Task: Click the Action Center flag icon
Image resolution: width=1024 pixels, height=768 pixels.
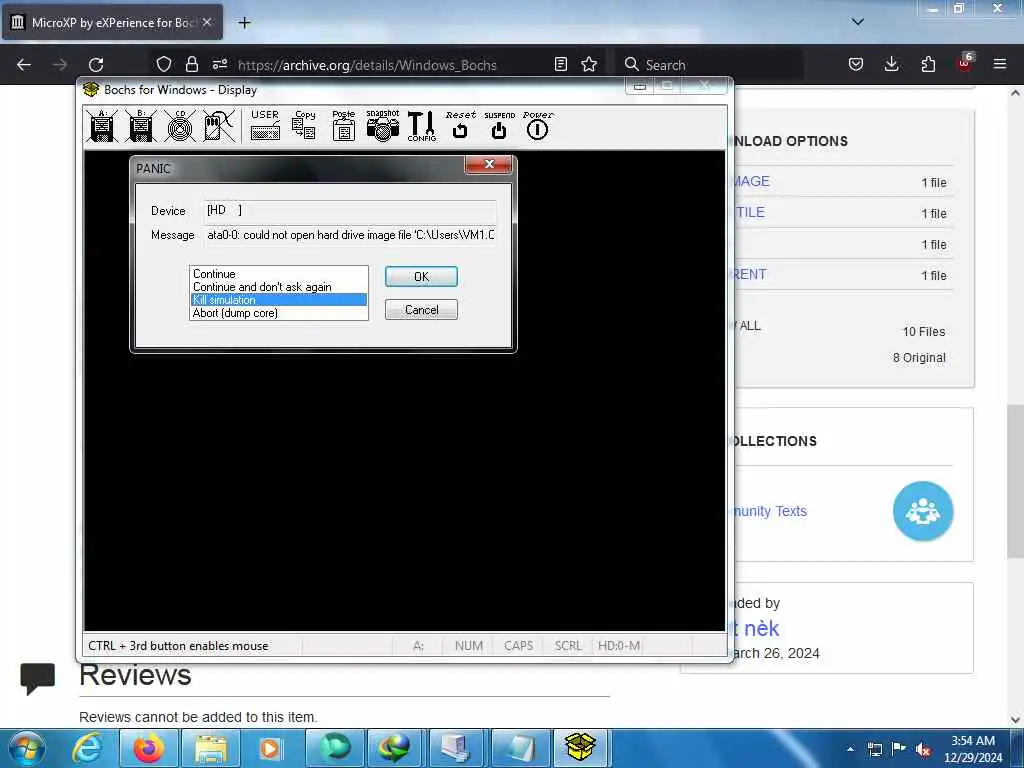Action: pyautogui.click(x=899, y=749)
